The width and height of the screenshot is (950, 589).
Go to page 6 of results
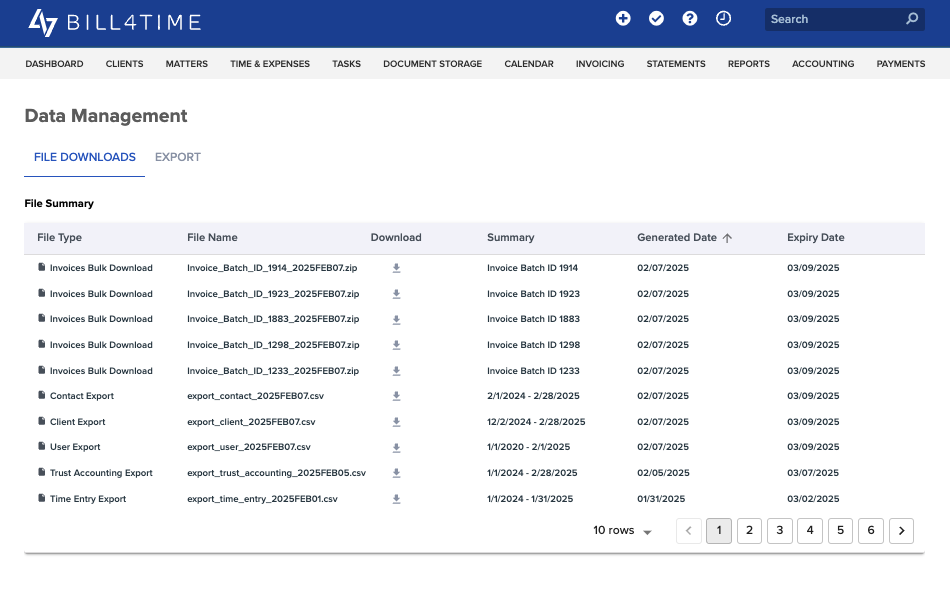tap(871, 531)
